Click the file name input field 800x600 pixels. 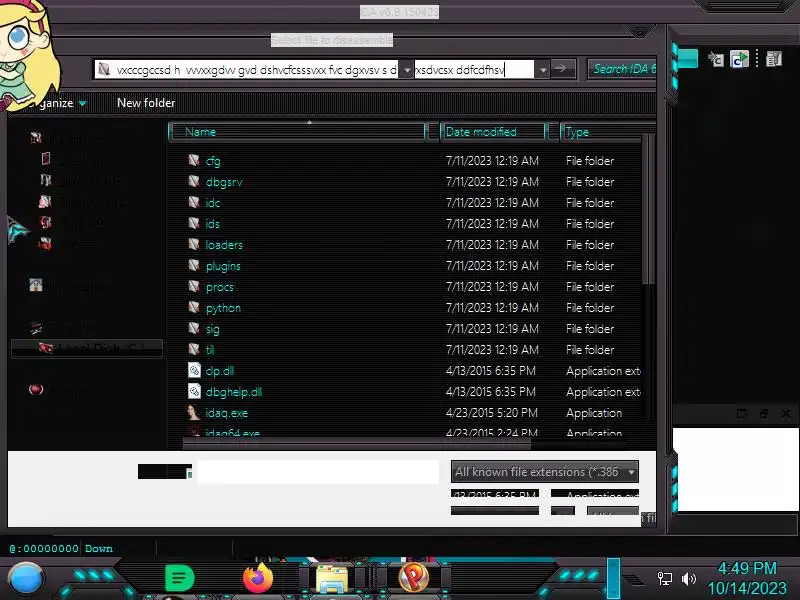click(x=317, y=472)
